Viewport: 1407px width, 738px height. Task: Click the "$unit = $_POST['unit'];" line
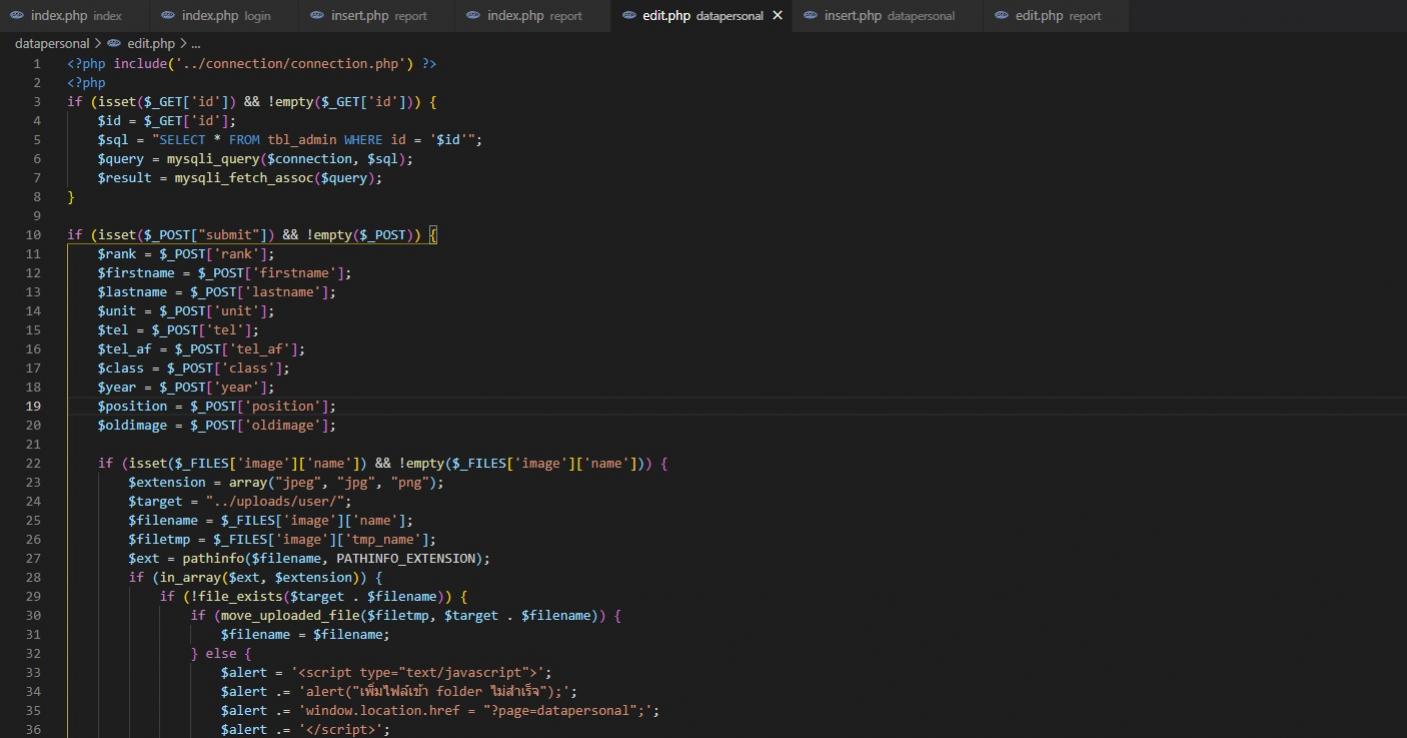point(186,311)
